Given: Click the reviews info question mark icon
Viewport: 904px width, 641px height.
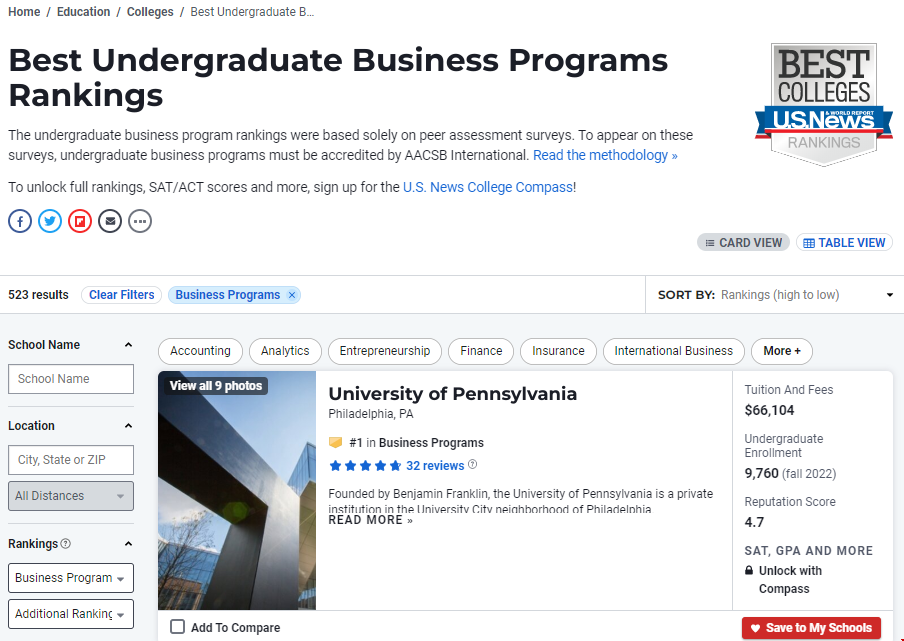Looking at the screenshot, I should tap(473, 465).
